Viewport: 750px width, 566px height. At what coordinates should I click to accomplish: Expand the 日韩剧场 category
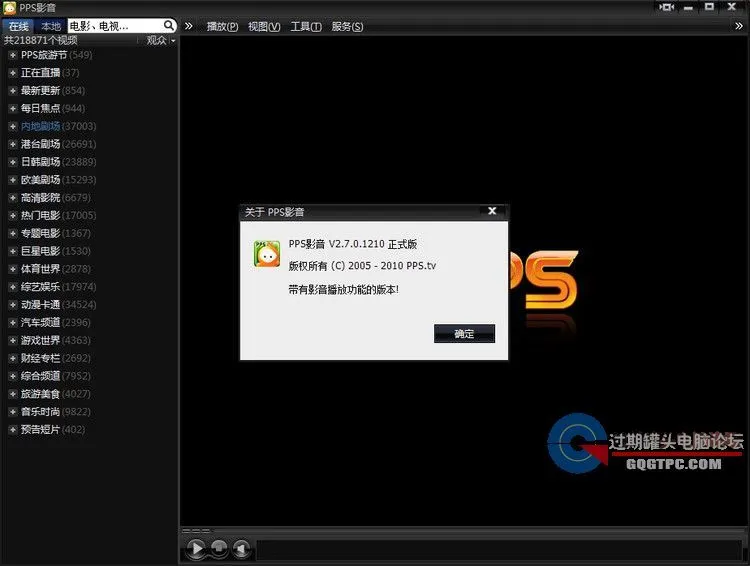pos(13,162)
